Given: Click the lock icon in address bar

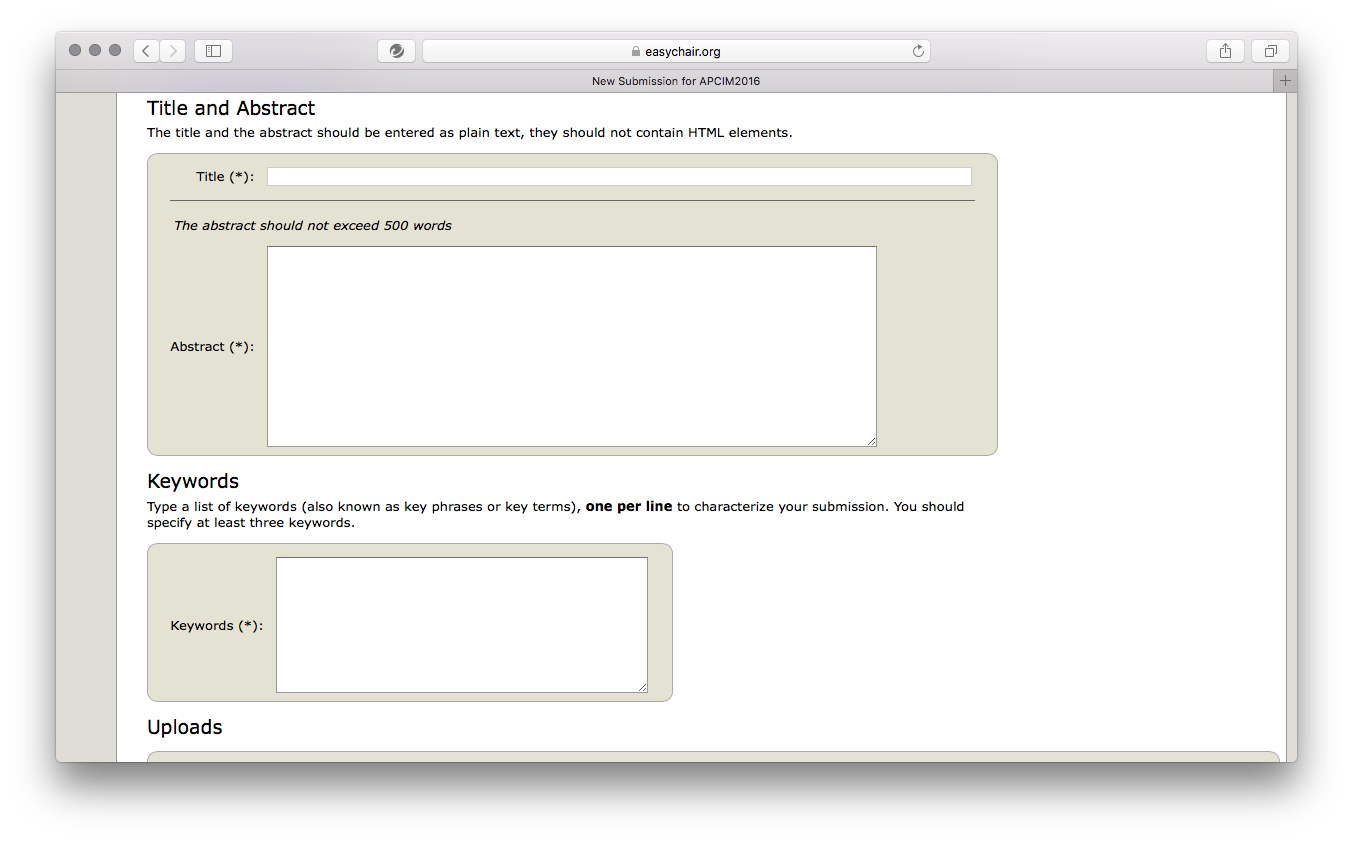Looking at the screenshot, I should pyautogui.click(x=635, y=52).
